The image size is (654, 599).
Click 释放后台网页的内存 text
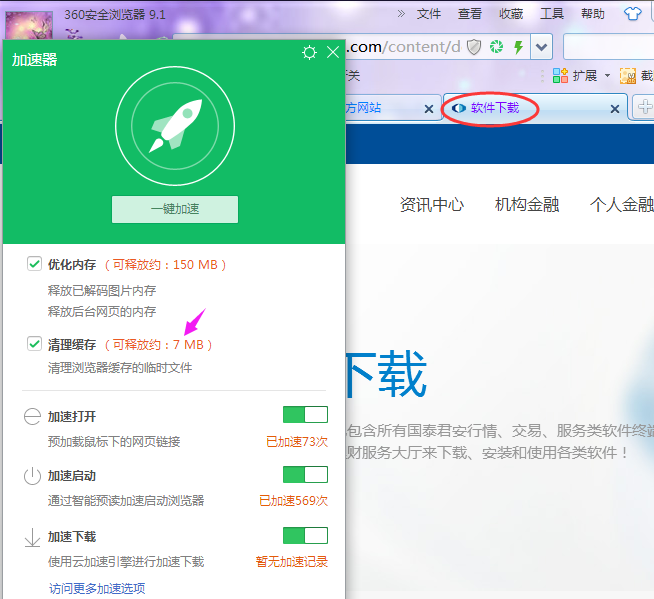102,311
